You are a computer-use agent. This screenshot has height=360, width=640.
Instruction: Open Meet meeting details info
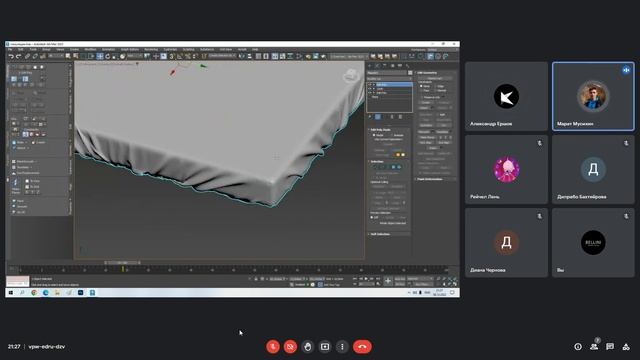[x=578, y=347]
